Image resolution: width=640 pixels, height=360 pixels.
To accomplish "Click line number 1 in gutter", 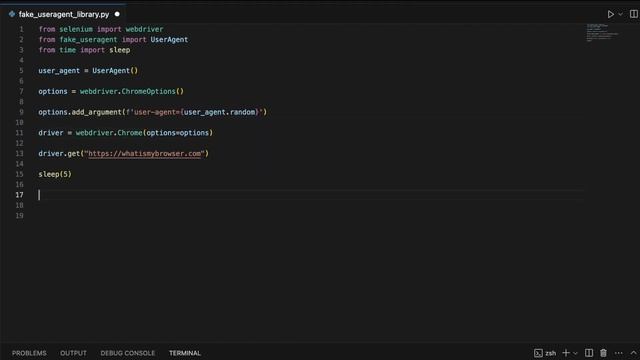I will 21,29.
